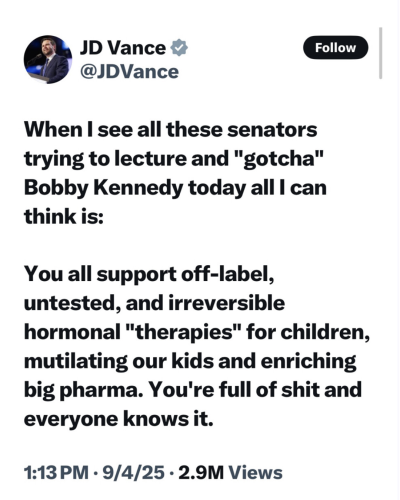Click the first line "When I see all these senators"

click(x=170, y=129)
